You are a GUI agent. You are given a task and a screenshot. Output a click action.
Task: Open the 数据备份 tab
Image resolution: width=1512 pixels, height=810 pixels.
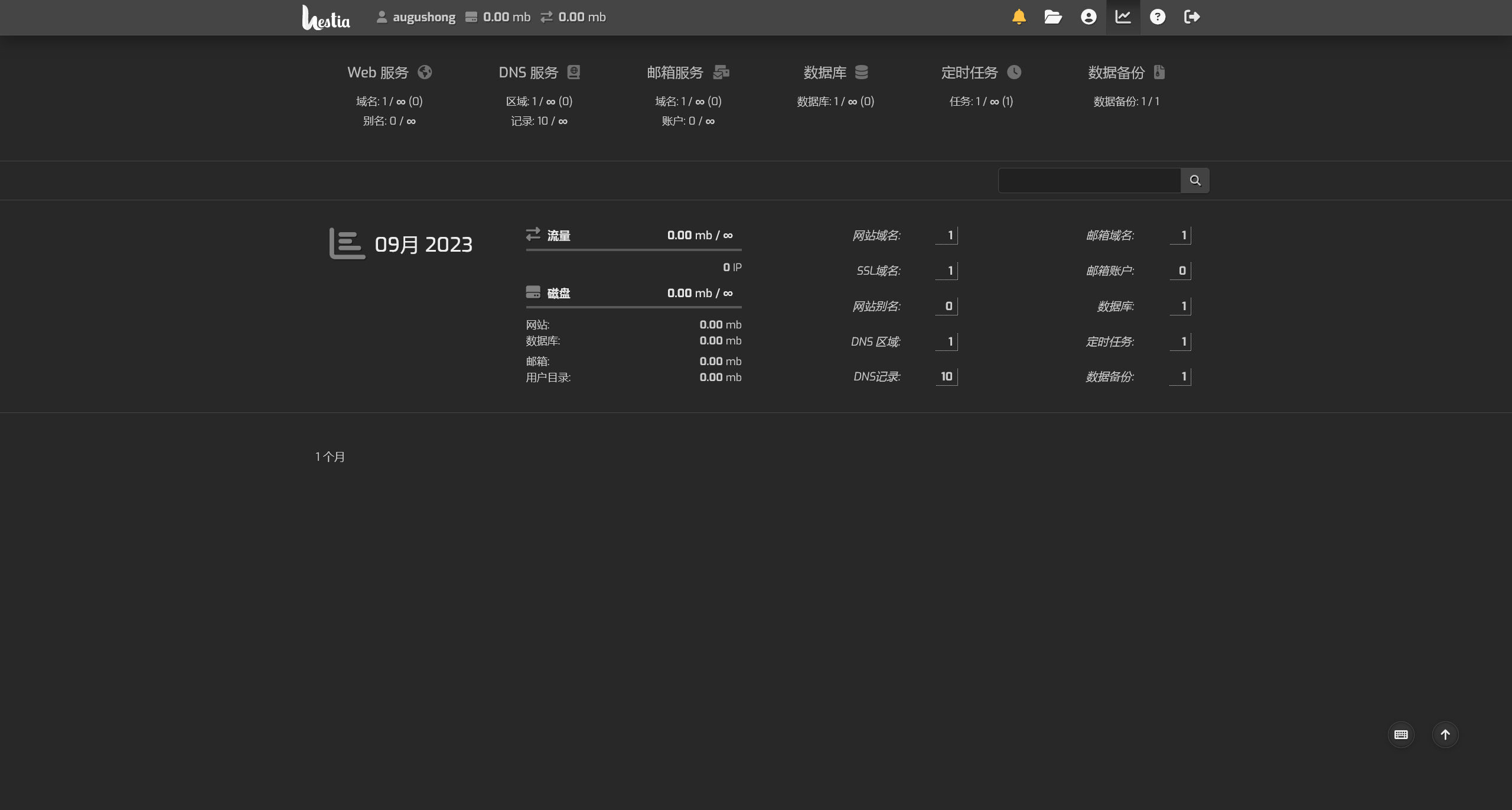(1126, 72)
